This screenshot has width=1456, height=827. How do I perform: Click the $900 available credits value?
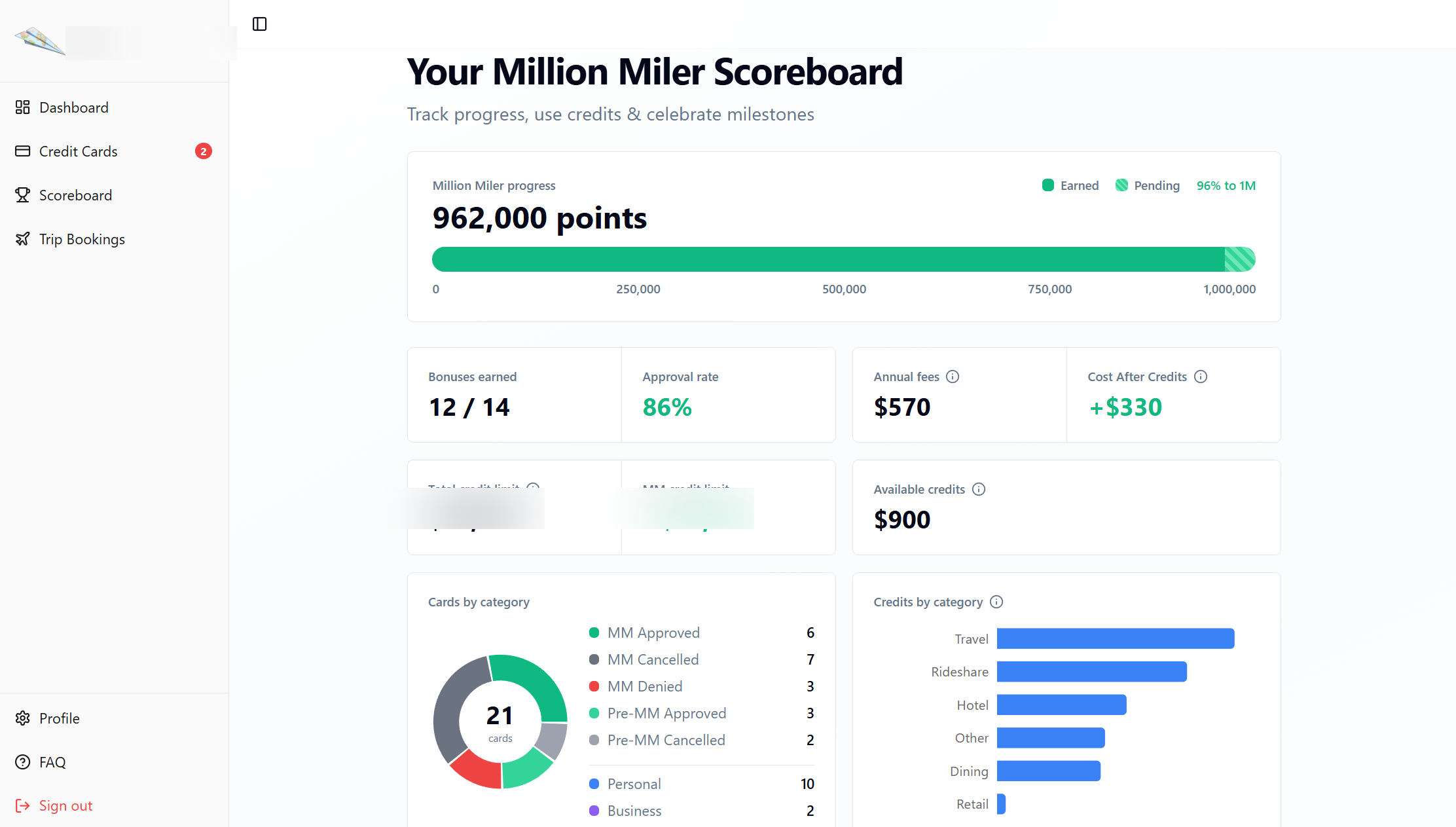click(x=901, y=520)
